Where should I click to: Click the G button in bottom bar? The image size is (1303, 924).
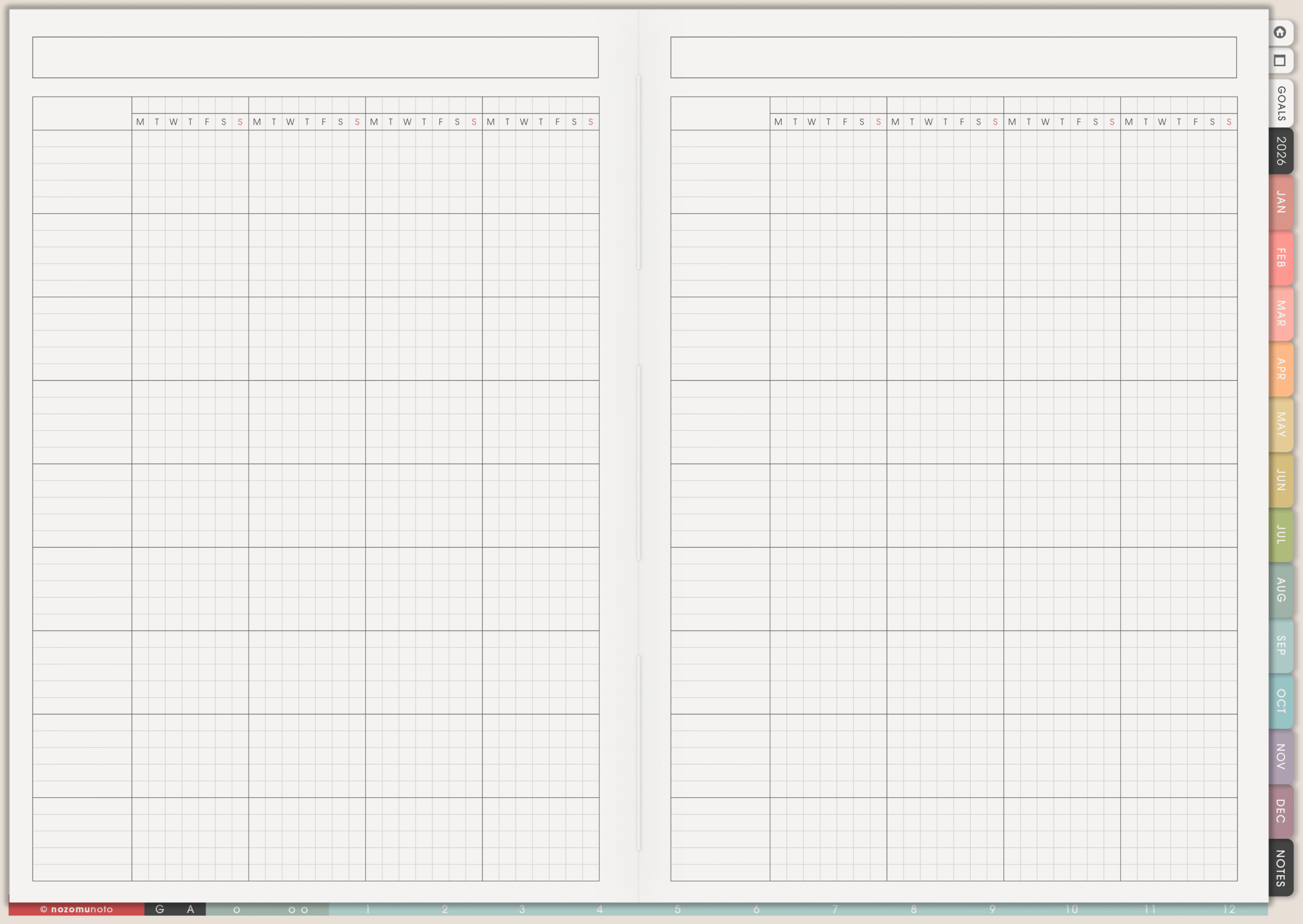click(160, 909)
